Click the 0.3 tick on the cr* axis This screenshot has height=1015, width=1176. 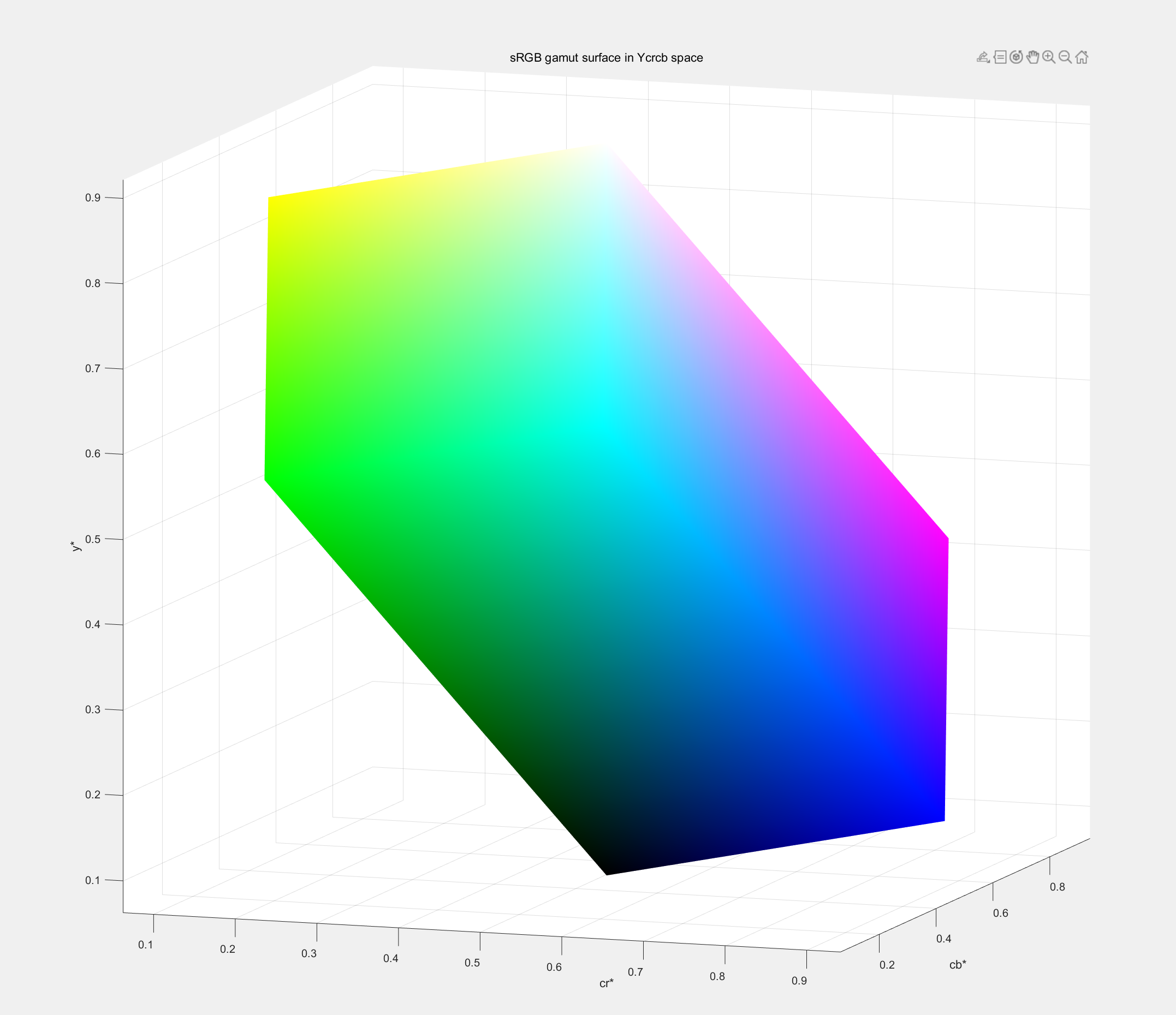309,953
